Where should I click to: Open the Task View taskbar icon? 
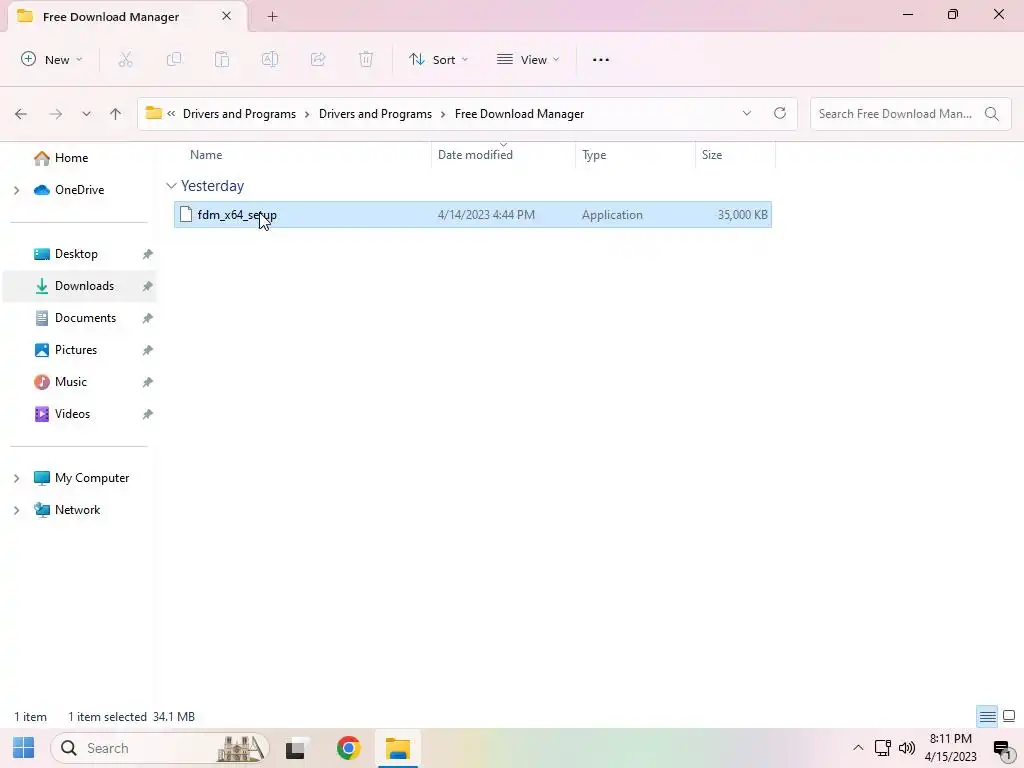(295, 748)
